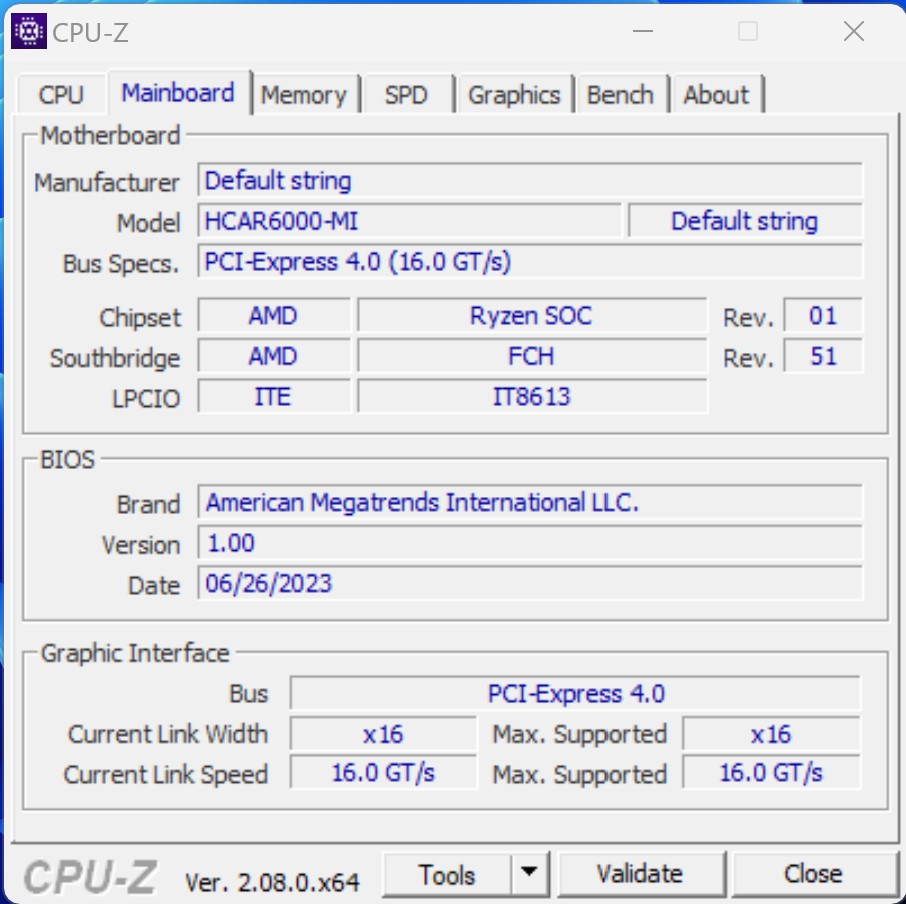Click the chipset Rev. value 01
The image size is (906, 904).
823,315
